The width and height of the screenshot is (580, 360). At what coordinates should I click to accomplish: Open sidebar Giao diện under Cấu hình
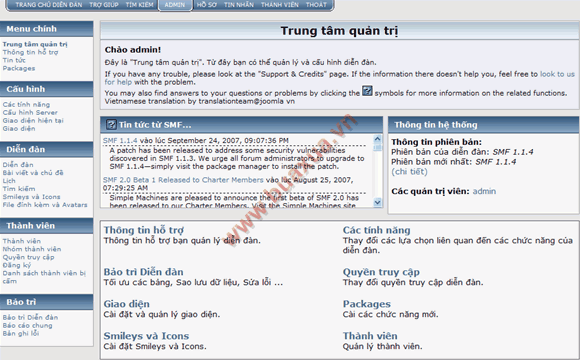point(19,129)
